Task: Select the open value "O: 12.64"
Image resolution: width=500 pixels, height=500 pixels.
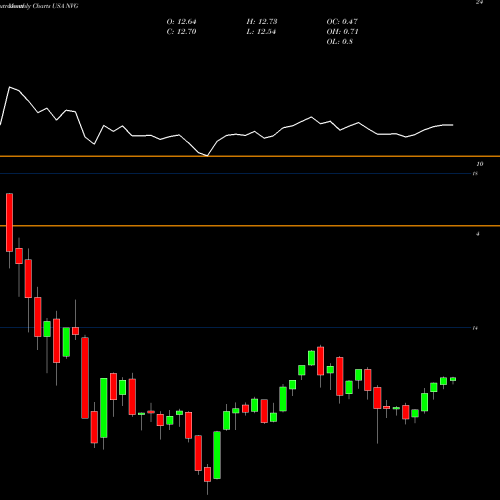Action: 181,22
